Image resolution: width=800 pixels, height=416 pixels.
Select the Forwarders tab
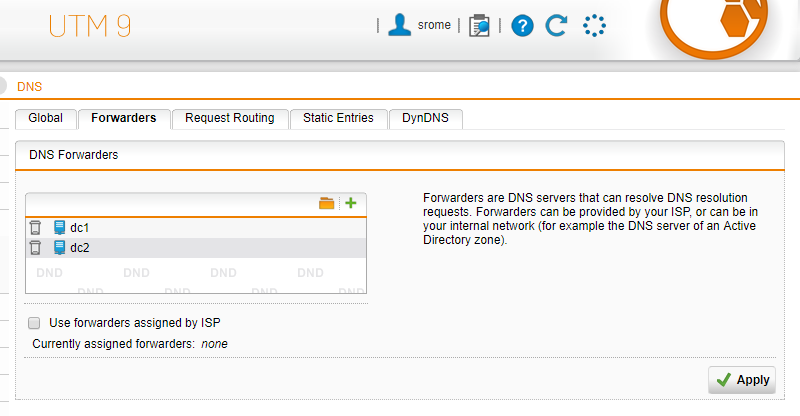click(x=124, y=118)
